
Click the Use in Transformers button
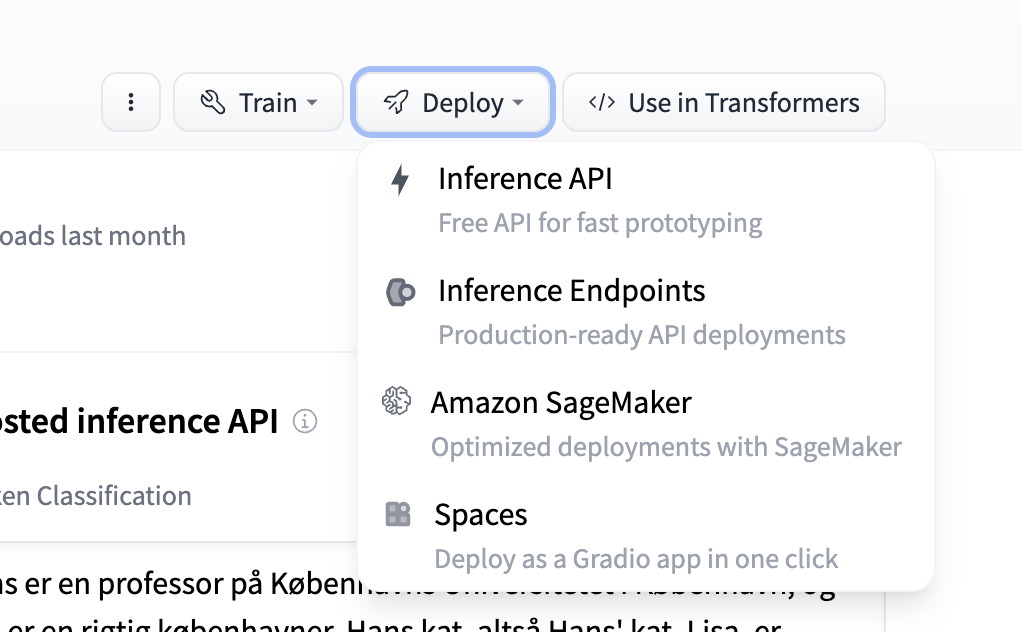724,102
